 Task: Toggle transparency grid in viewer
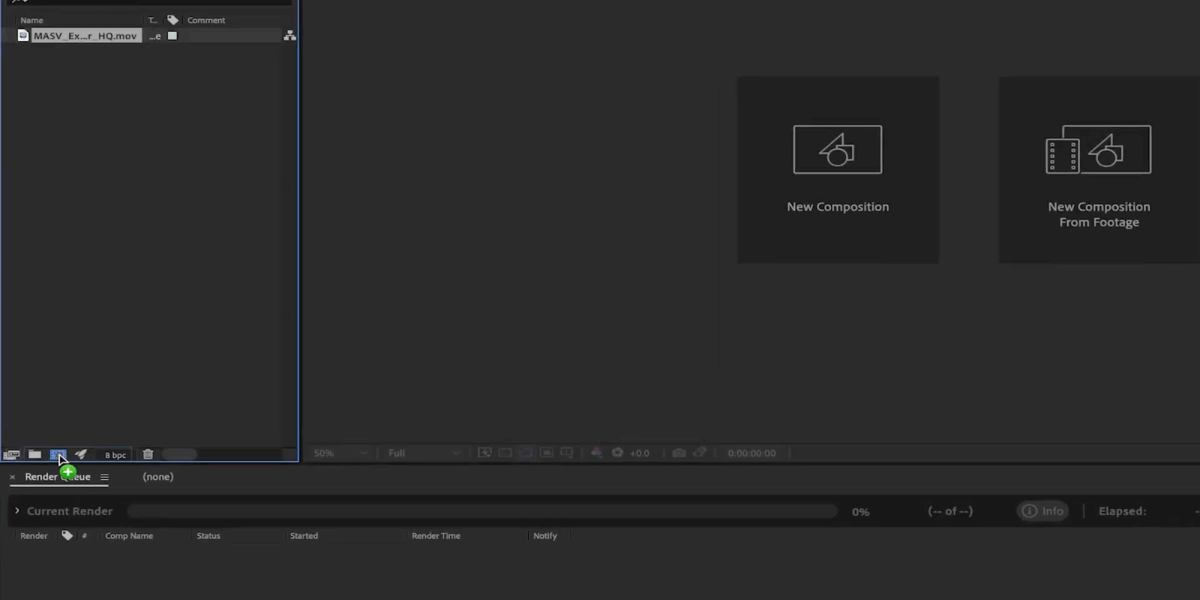tap(505, 453)
